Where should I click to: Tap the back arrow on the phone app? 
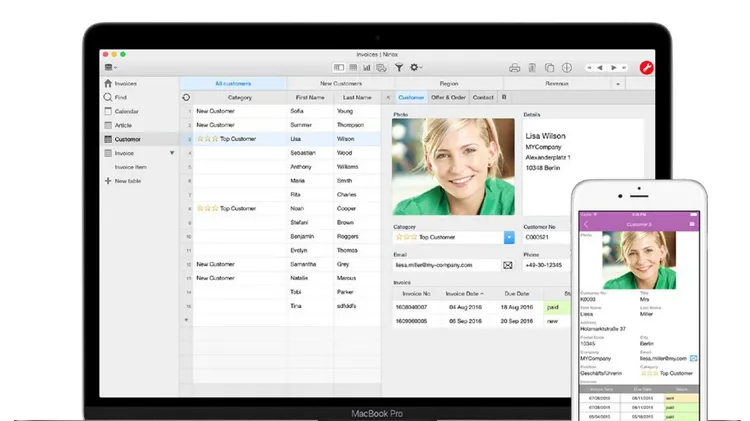[586, 224]
